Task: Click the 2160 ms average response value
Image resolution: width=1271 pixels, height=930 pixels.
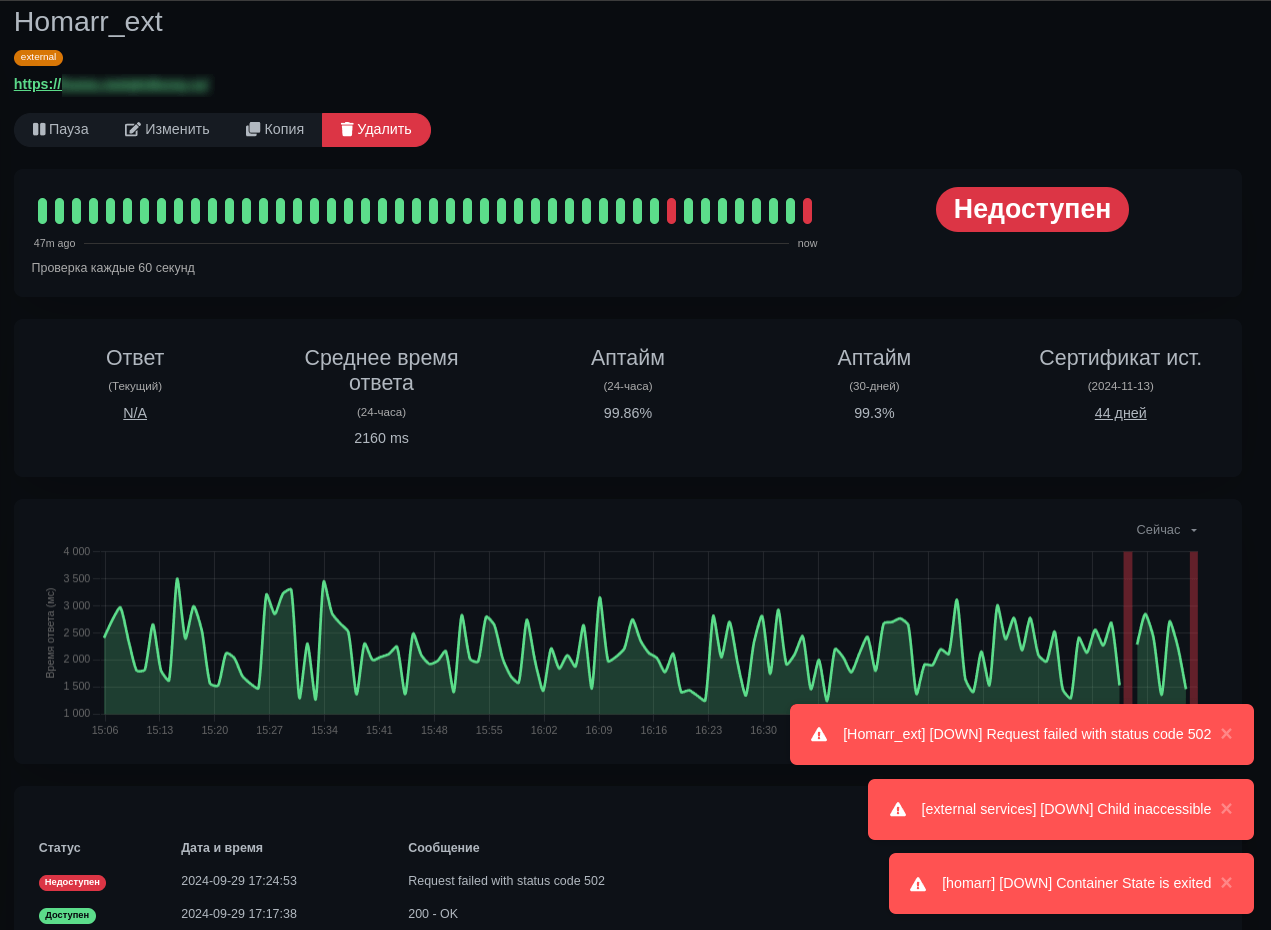Action: click(x=381, y=438)
